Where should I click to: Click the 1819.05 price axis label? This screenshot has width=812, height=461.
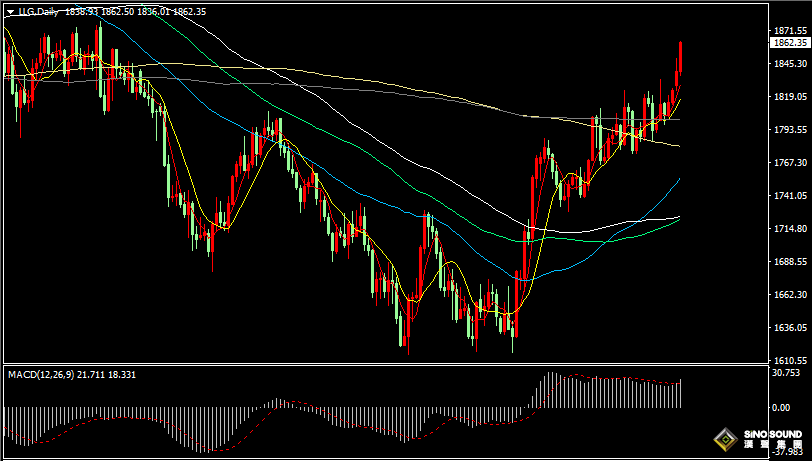[790, 97]
